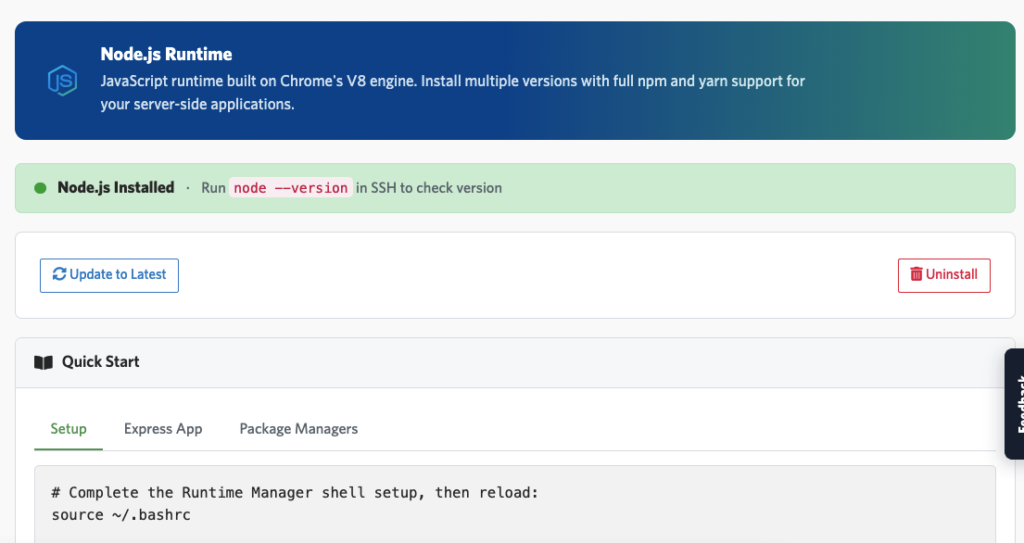Screen dimensions: 1024x543
Task: Click the Node.js hexagon logo icon
Action: [x=63, y=81]
